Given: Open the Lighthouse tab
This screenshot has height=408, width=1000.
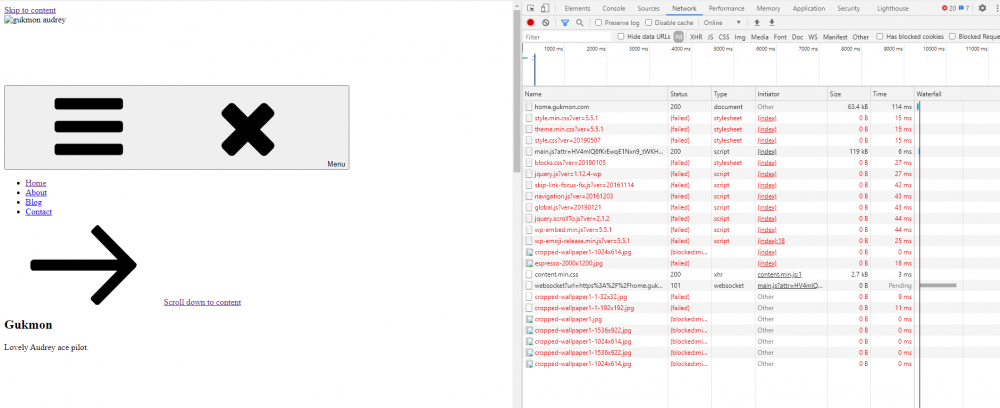Looking at the screenshot, I should click(x=892, y=8).
